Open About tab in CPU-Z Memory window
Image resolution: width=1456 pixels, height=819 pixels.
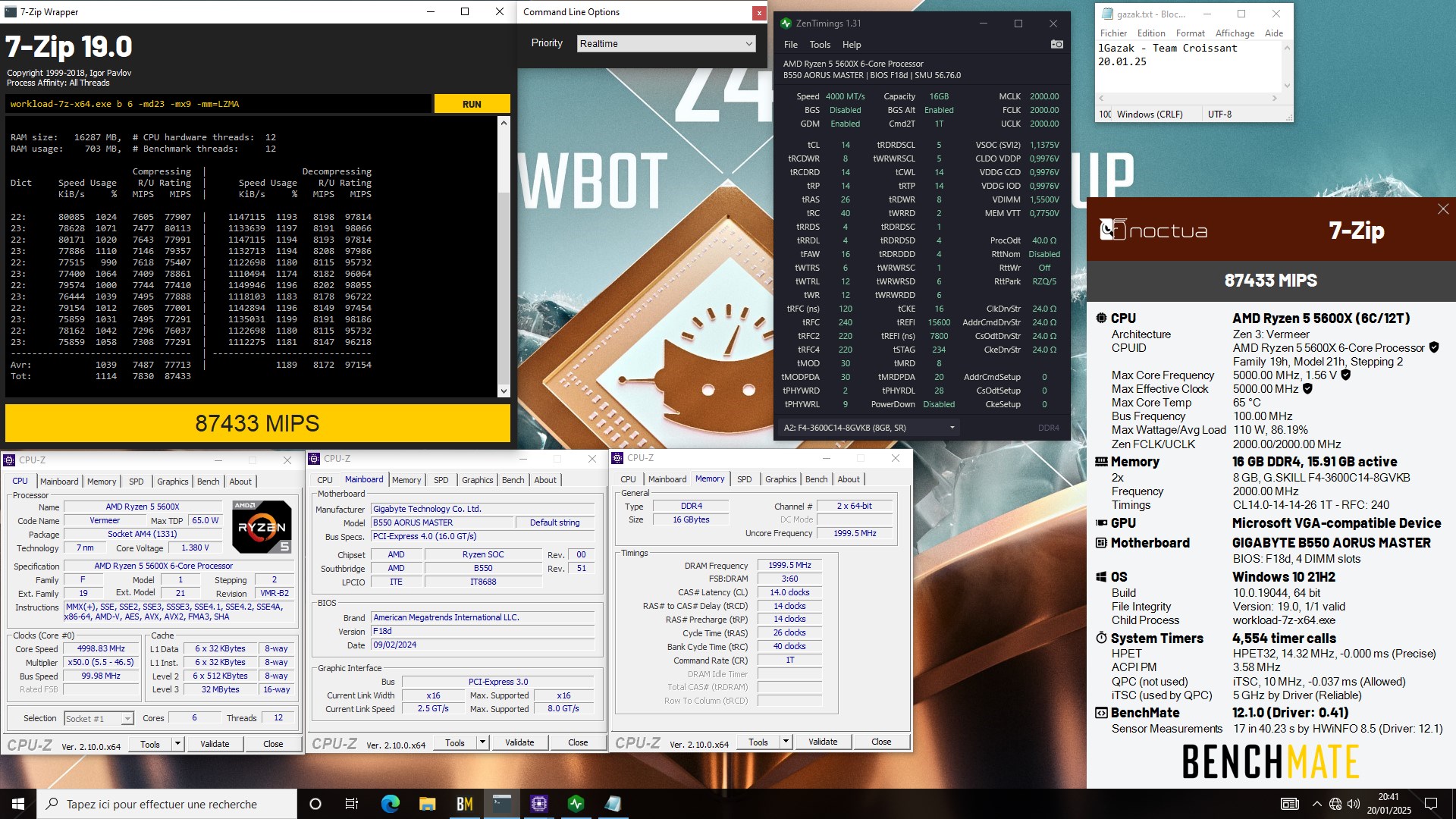(849, 479)
